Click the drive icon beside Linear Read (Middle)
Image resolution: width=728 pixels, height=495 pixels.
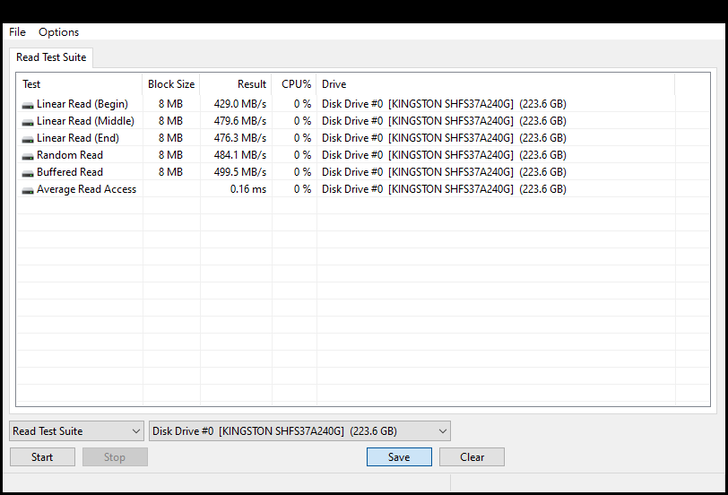pyautogui.click(x=28, y=122)
